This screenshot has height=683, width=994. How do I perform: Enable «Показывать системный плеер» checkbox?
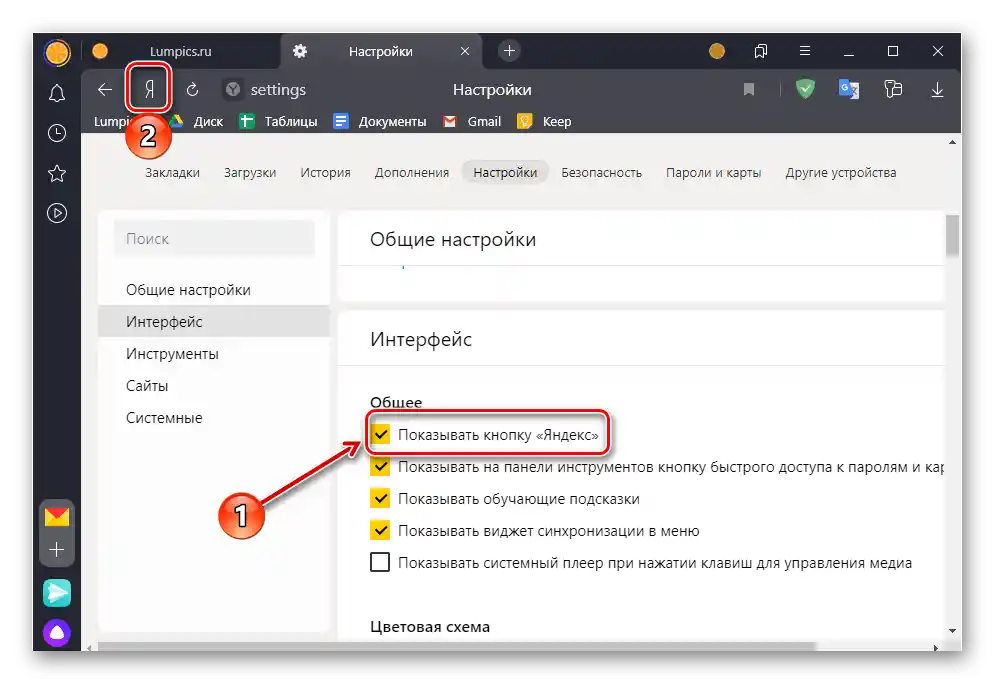coord(380,562)
